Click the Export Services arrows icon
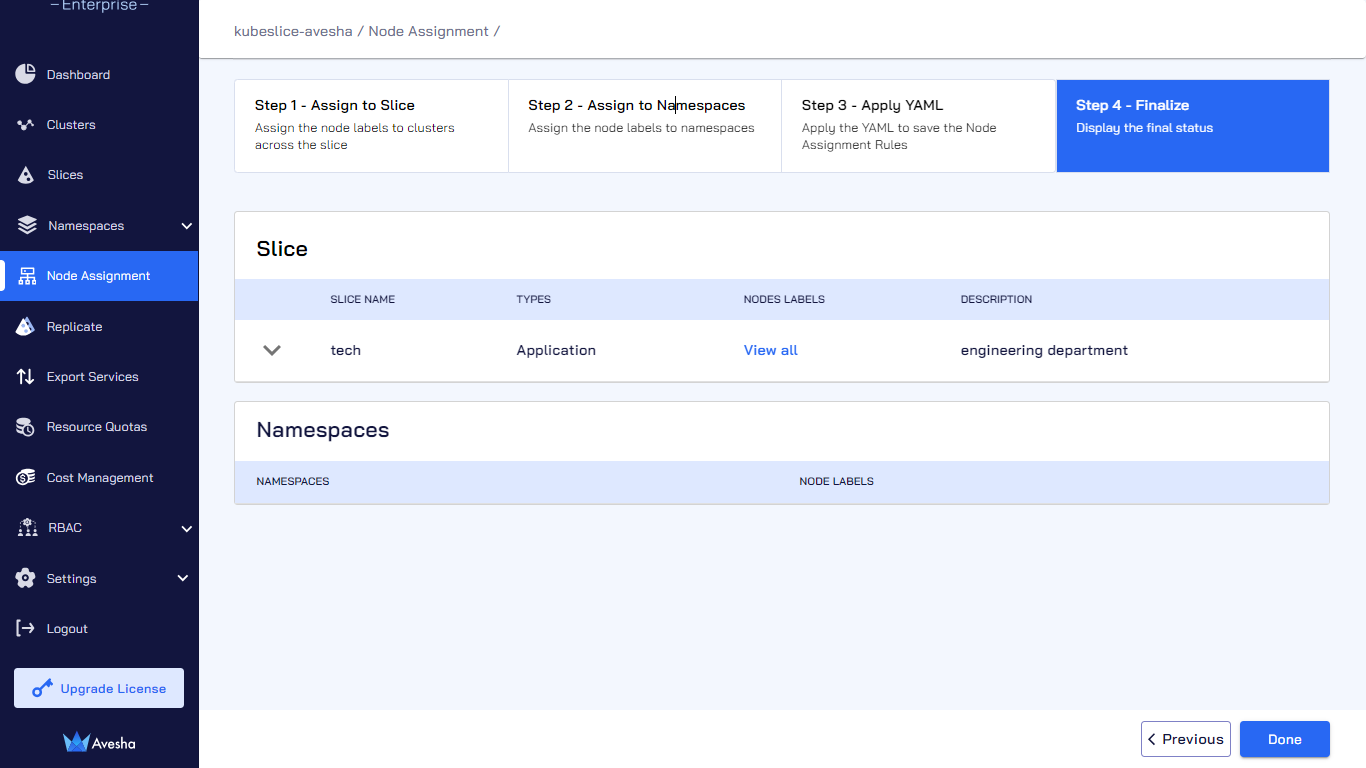 [26, 377]
